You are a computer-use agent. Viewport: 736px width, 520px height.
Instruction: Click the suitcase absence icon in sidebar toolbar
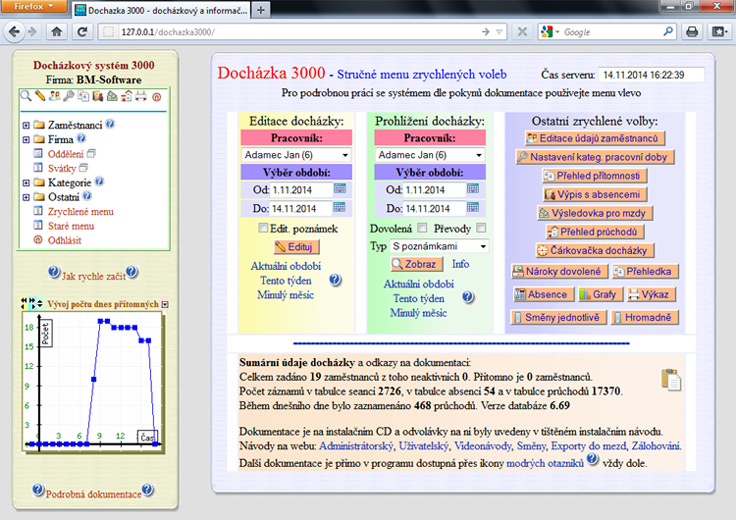98,96
